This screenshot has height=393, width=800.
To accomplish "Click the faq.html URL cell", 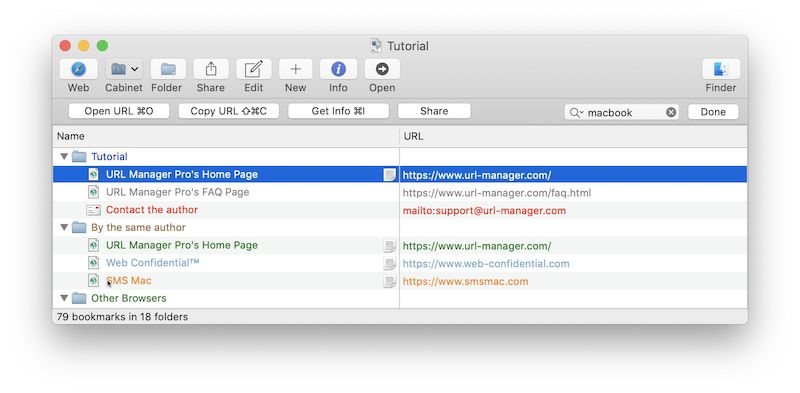I will coord(573,193).
